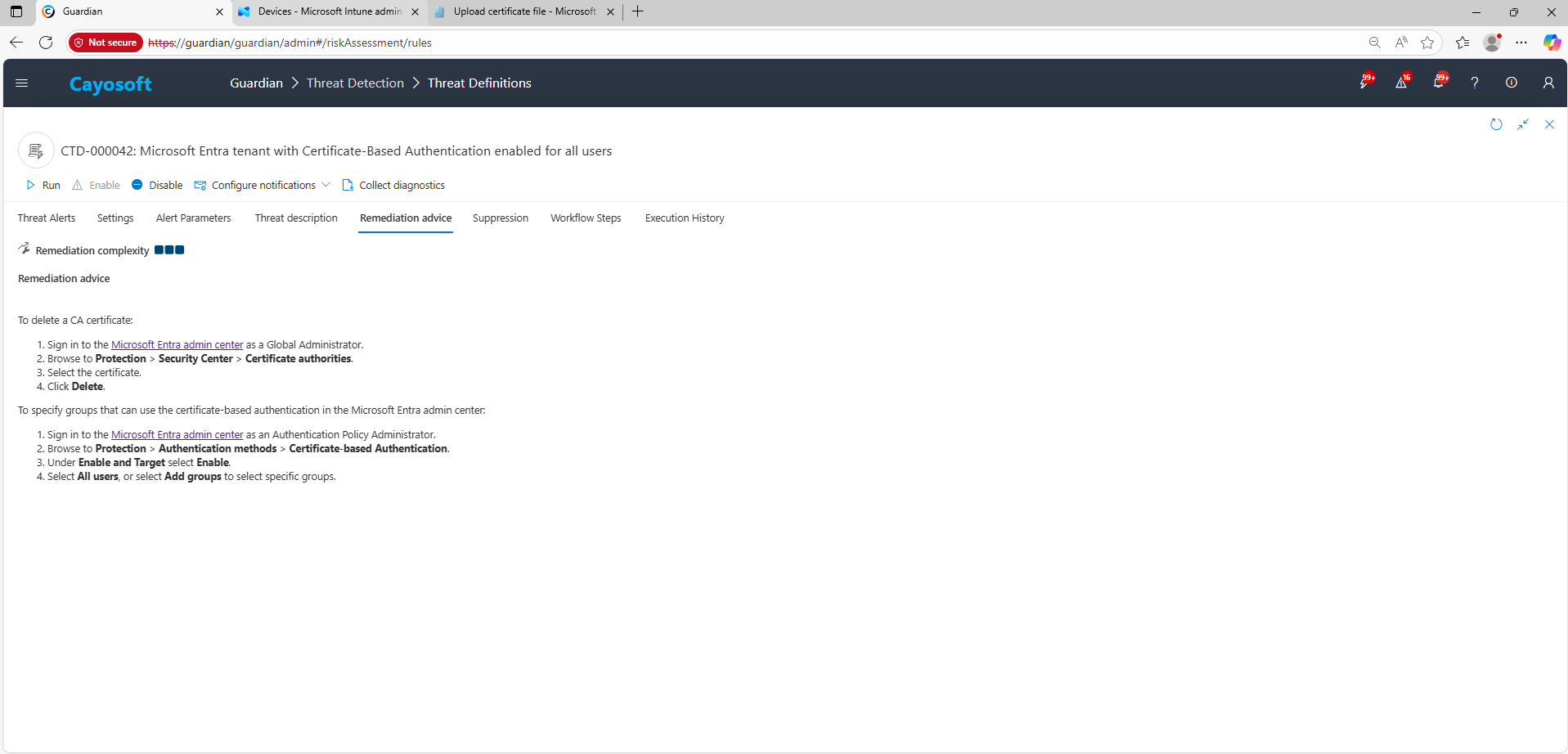Image resolution: width=1568 pixels, height=754 pixels.
Task: Open the bell notifications icon
Action: point(1438,83)
